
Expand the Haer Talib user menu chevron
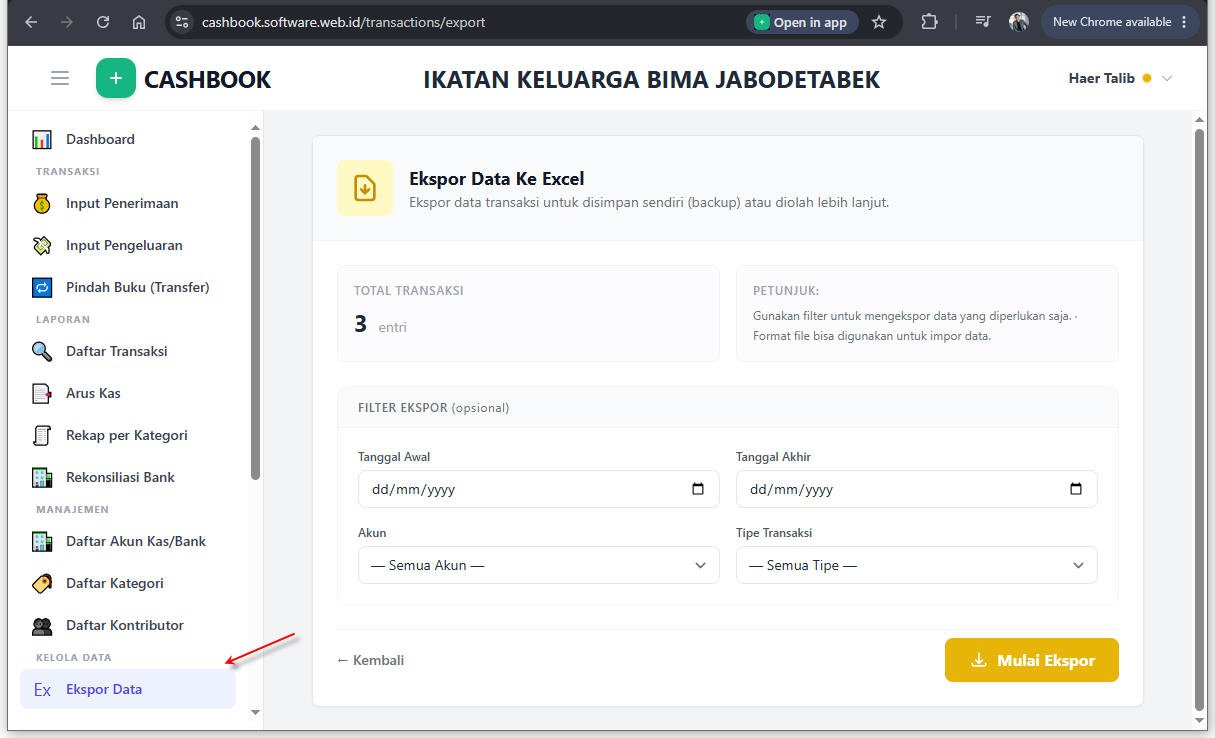click(x=1166, y=78)
